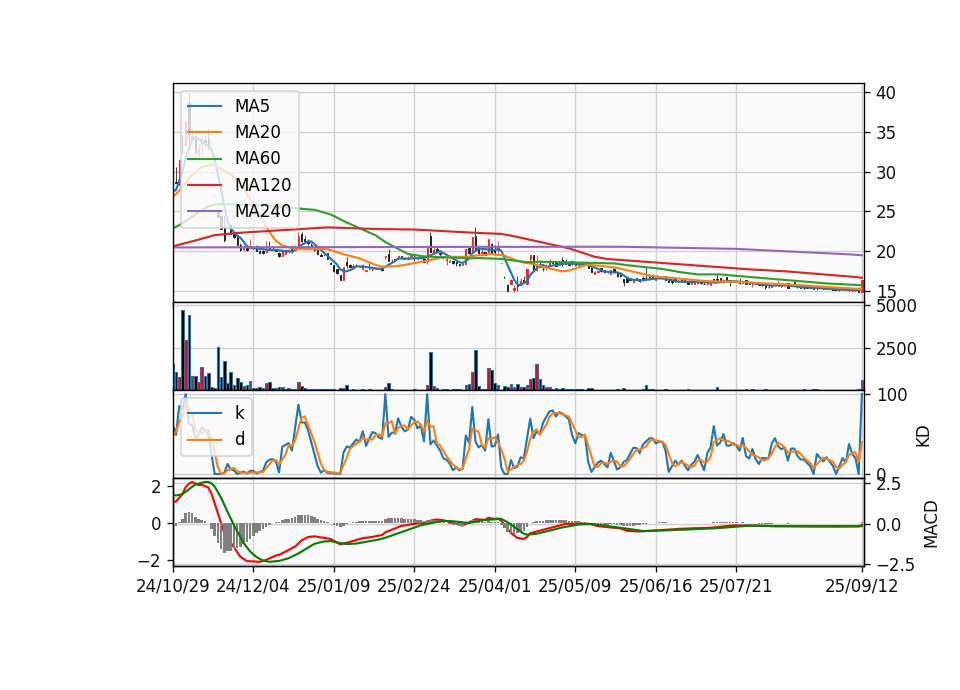Click the MA240 legend label
This screenshot has width=960, height=690.
point(263,211)
